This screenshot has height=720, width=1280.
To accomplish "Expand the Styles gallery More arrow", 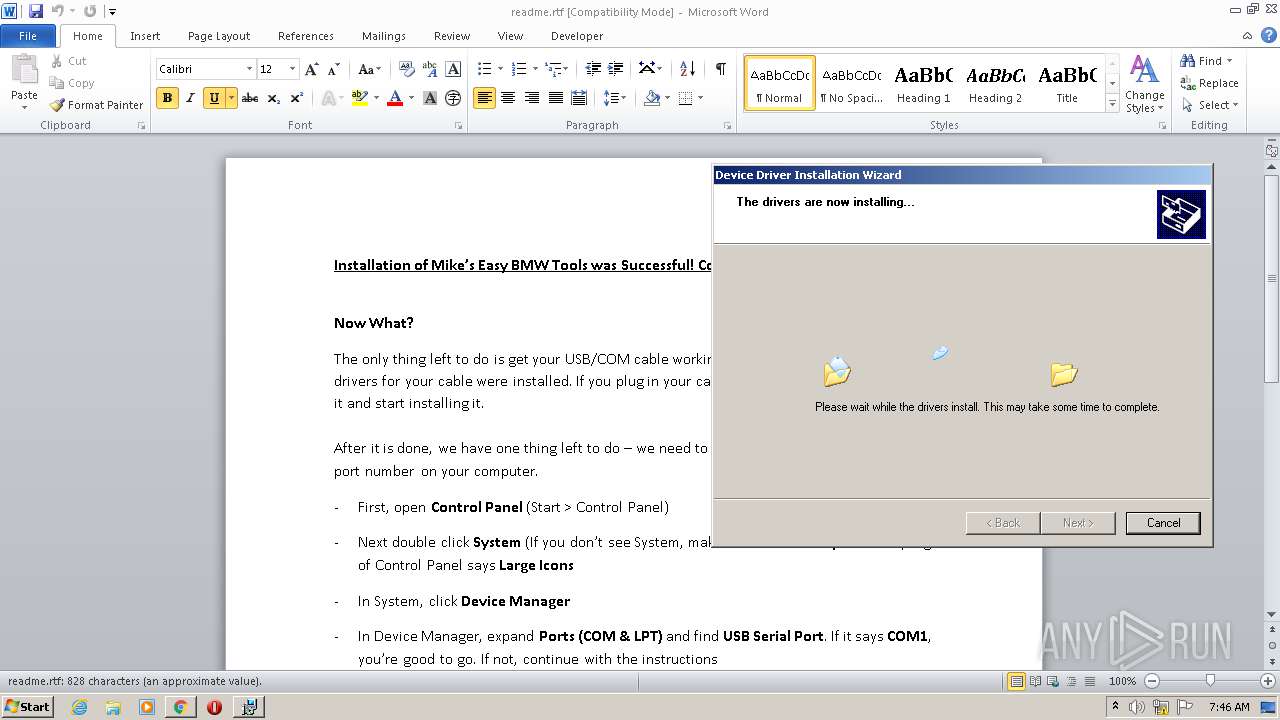I will pyautogui.click(x=1112, y=104).
